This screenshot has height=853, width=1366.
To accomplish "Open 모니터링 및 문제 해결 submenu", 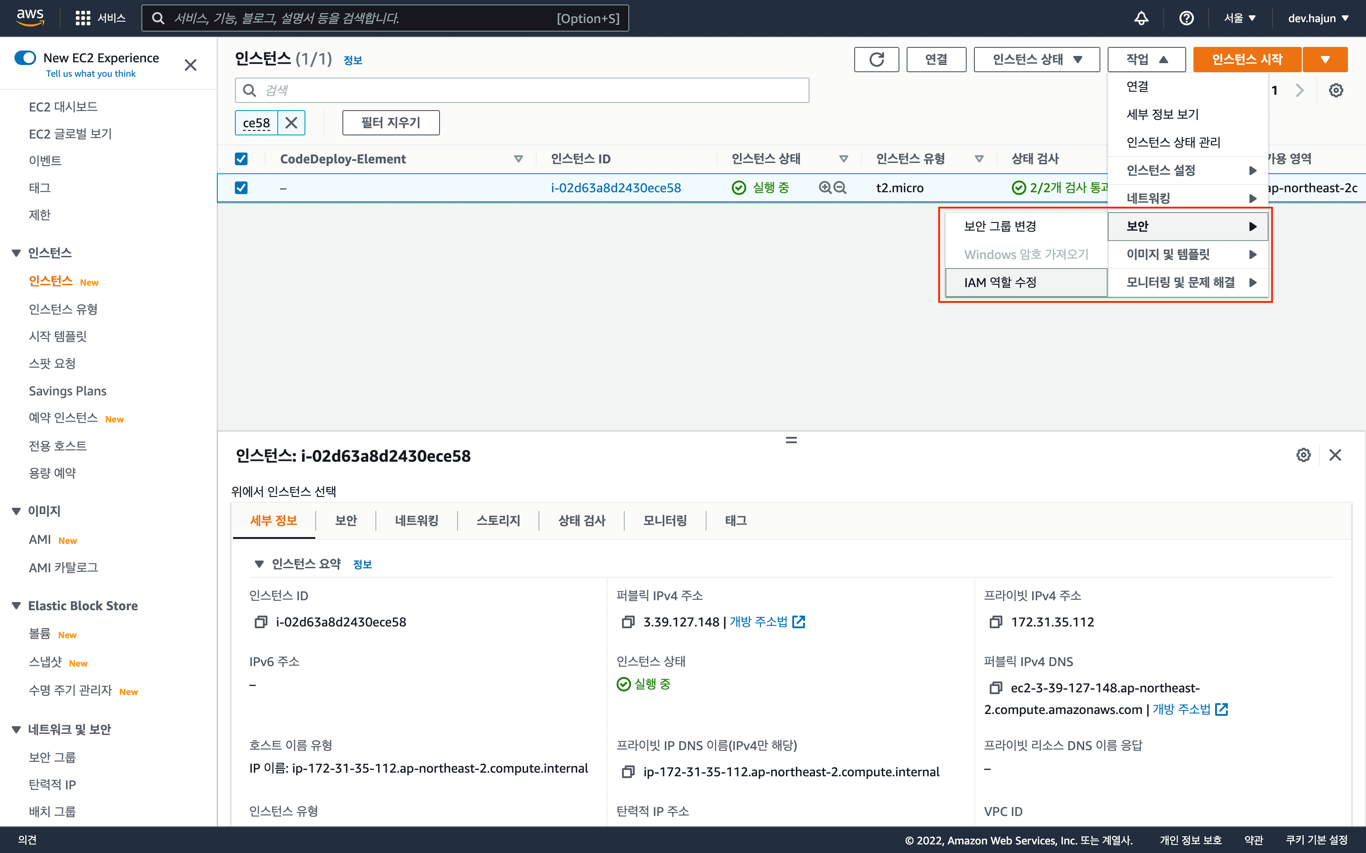I will click(1188, 282).
